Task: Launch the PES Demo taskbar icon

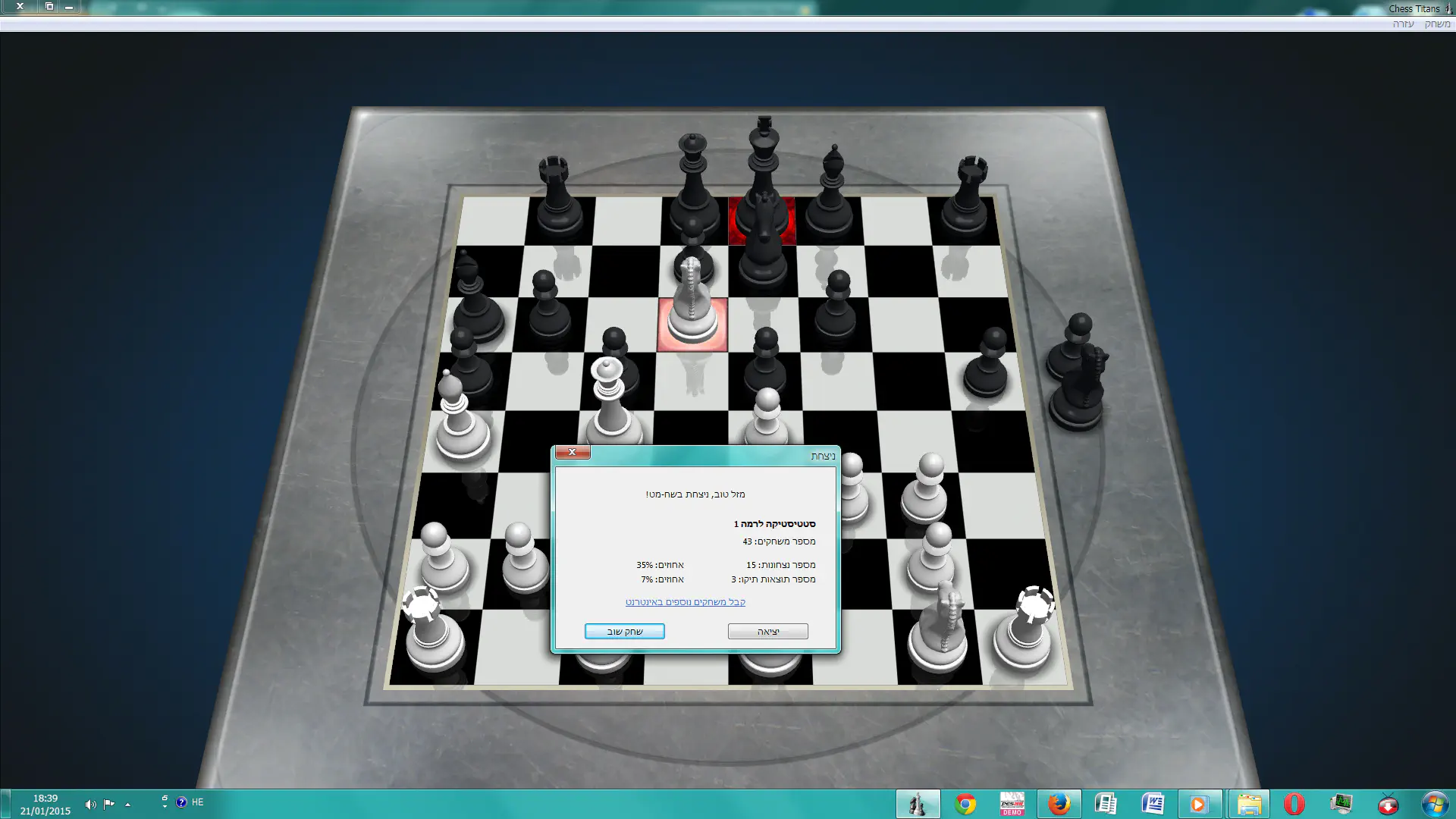Action: (1012, 804)
